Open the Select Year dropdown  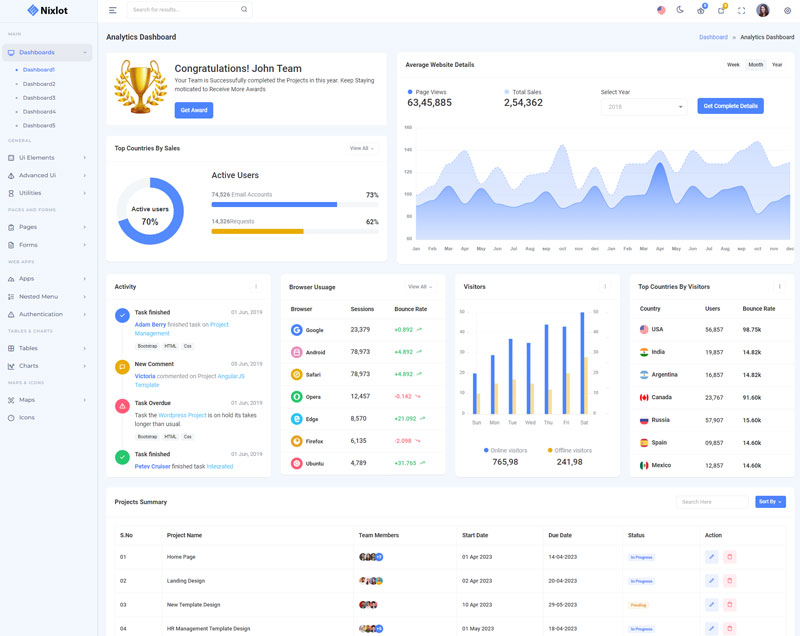643,106
